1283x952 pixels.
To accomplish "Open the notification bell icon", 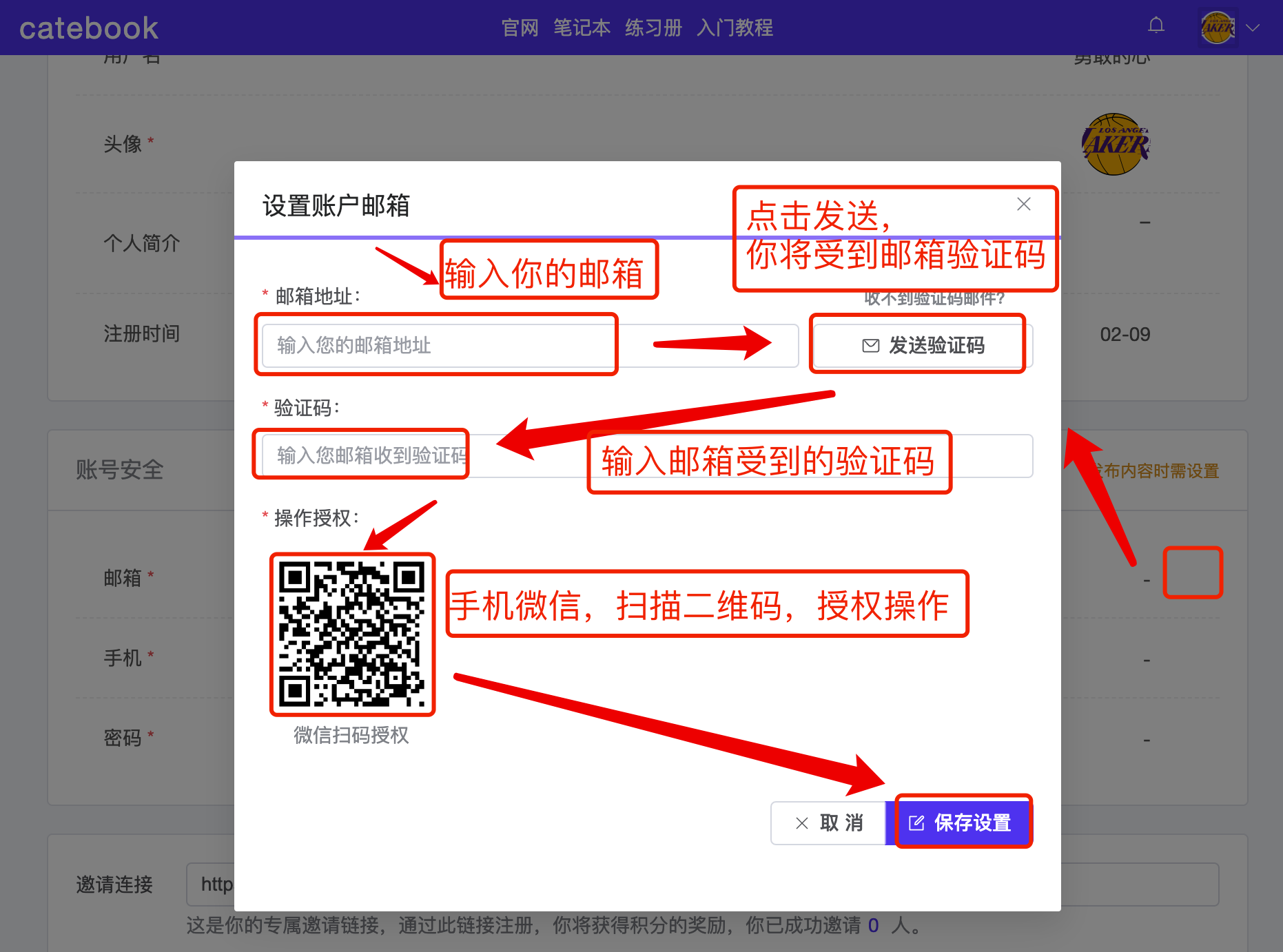I will [1156, 26].
